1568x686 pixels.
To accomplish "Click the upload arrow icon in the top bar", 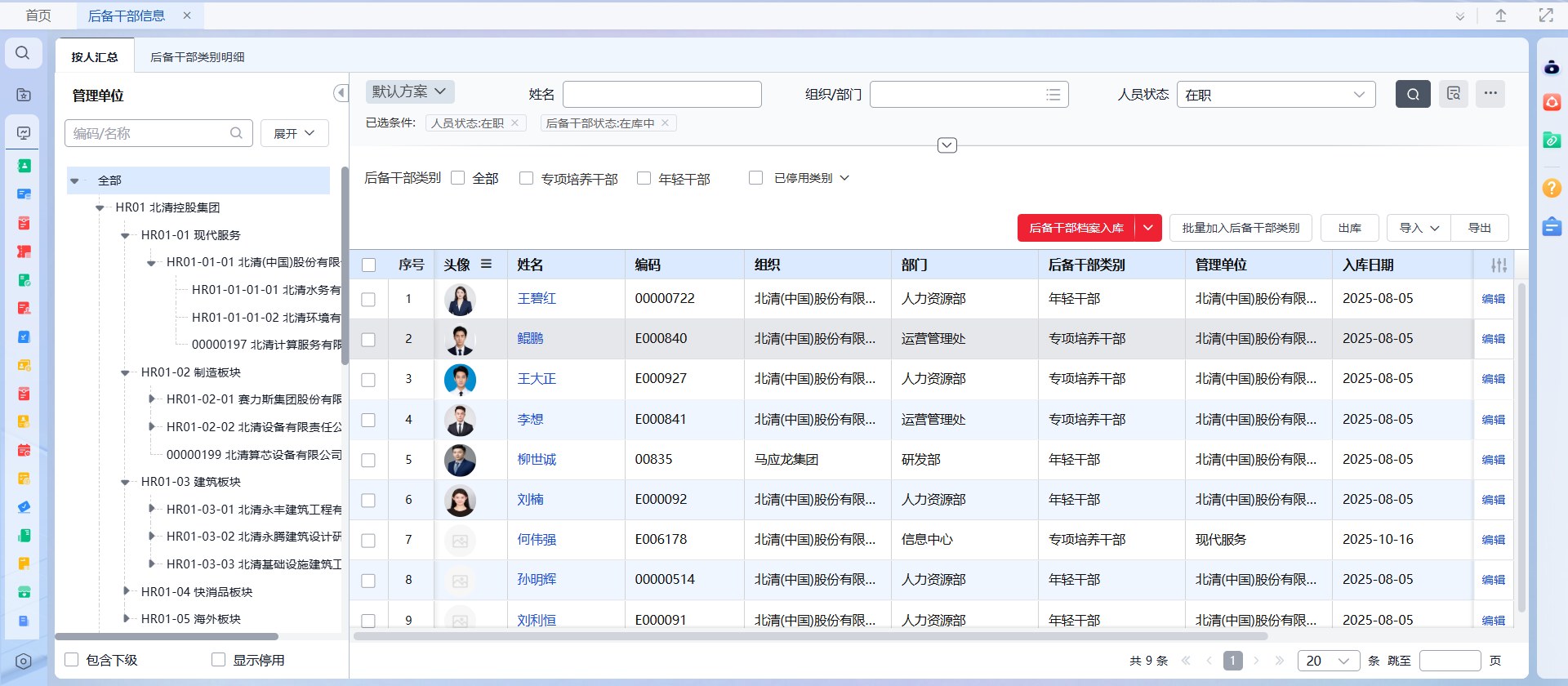I will pyautogui.click(x=1501, y=16).
